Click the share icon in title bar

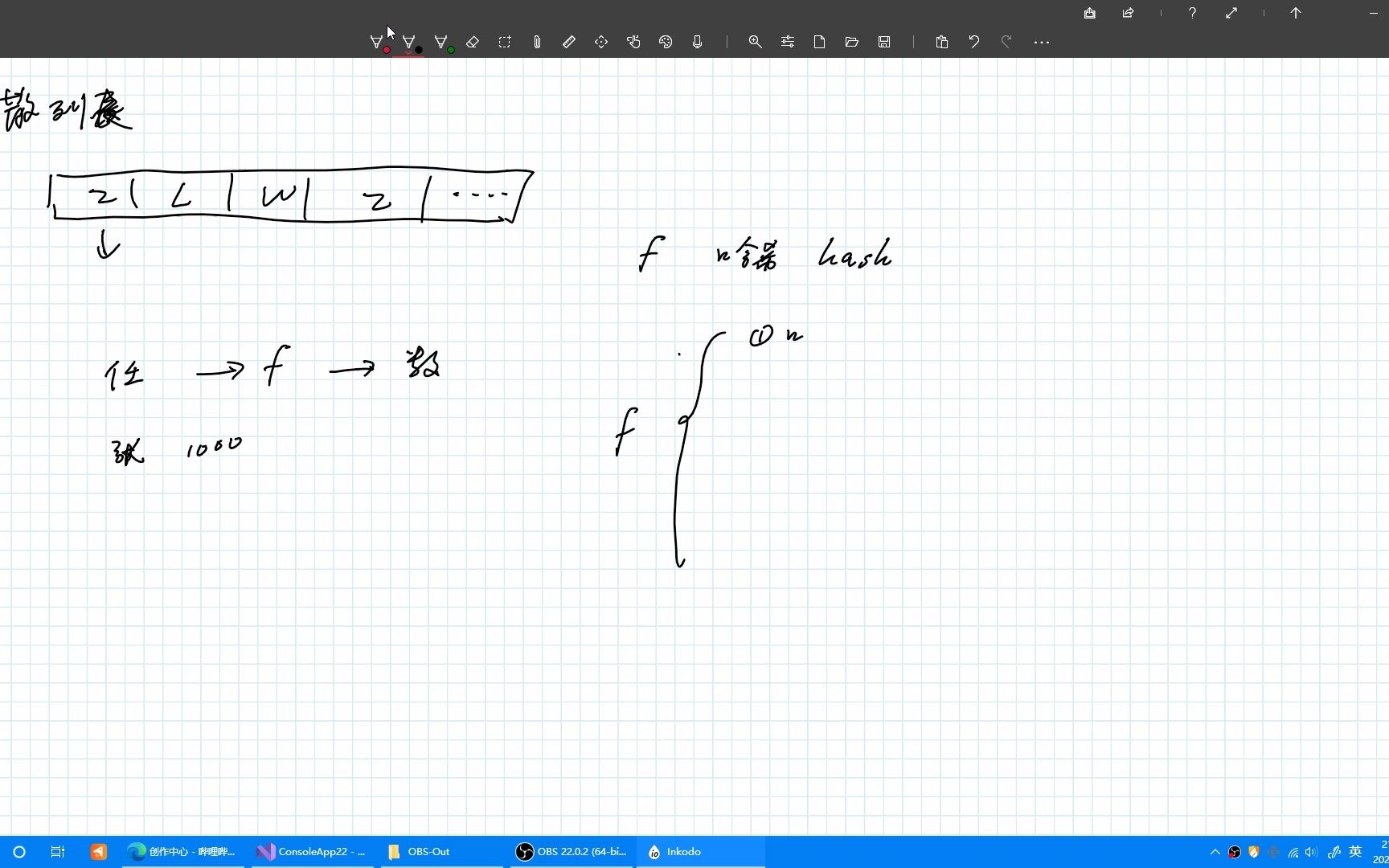click(1129, 13)
